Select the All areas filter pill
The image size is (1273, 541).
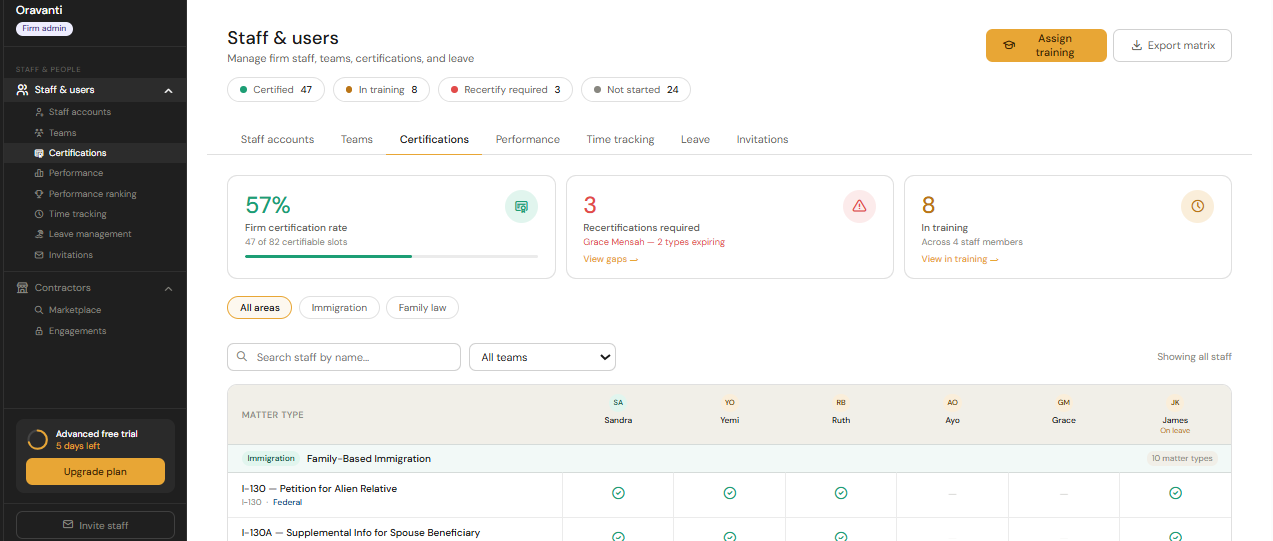(x=260, y=308)
